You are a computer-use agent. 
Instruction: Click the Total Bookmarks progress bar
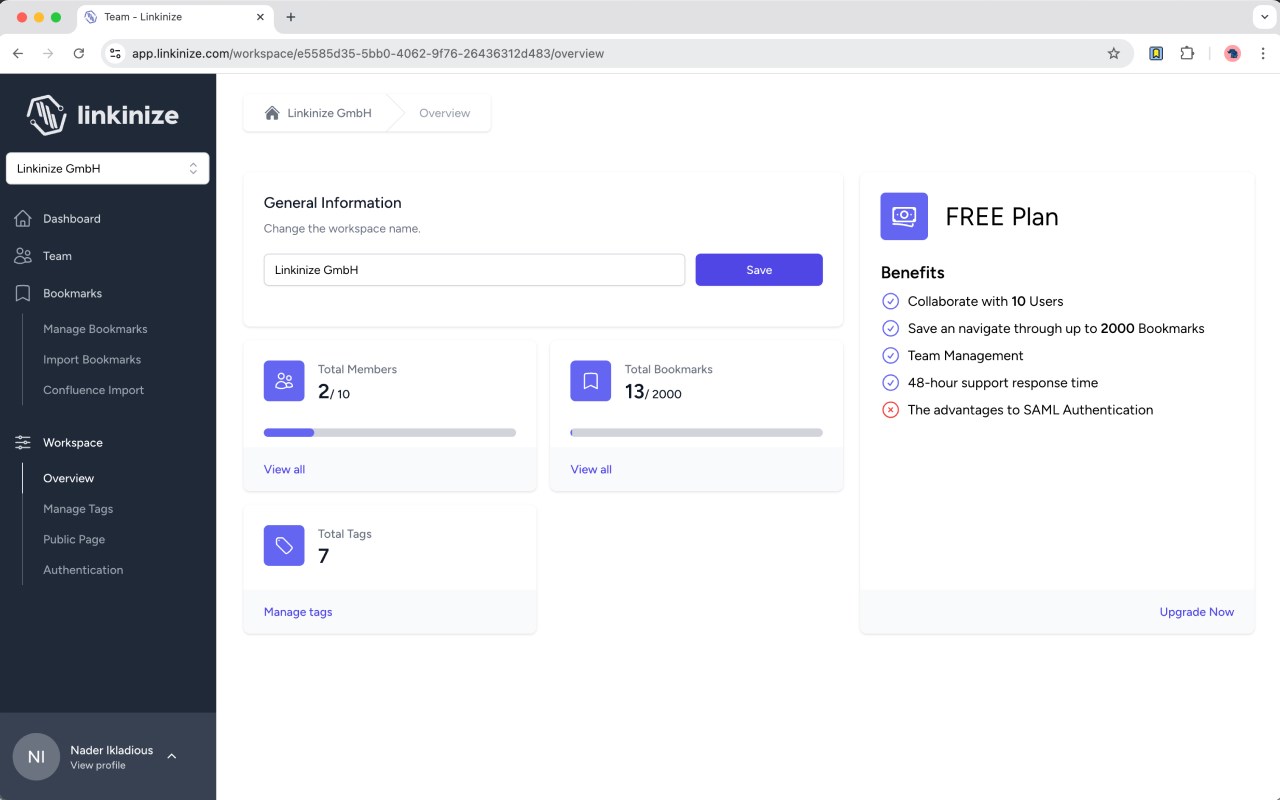tap(697, 433)
